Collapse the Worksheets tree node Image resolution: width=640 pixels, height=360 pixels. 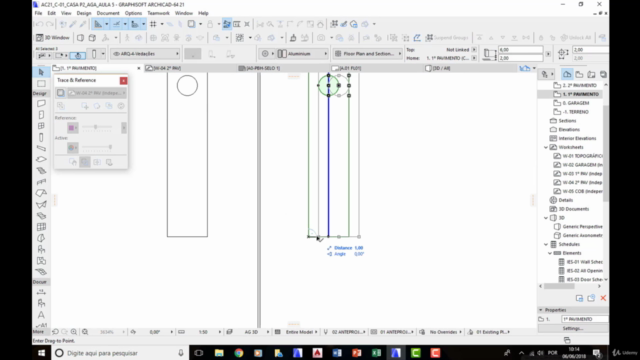(x=546, y=147)
